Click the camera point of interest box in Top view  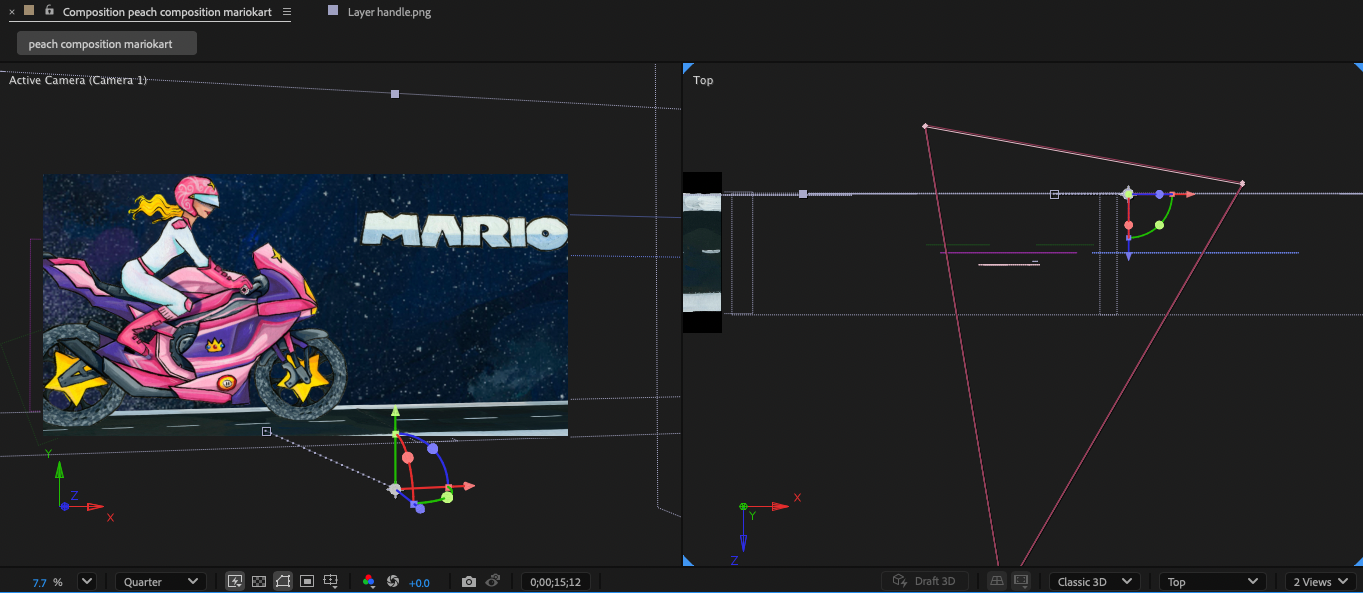[x=1054, y=194]
